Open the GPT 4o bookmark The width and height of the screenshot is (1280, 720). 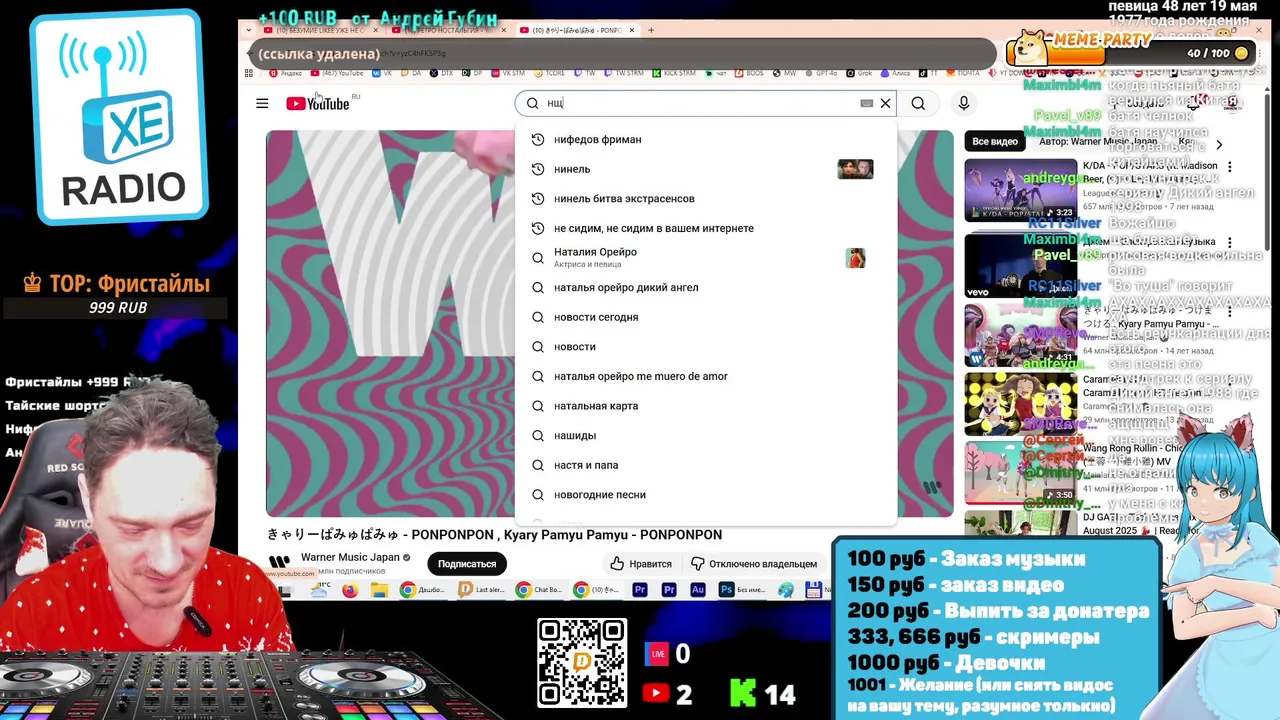point(823,73)
